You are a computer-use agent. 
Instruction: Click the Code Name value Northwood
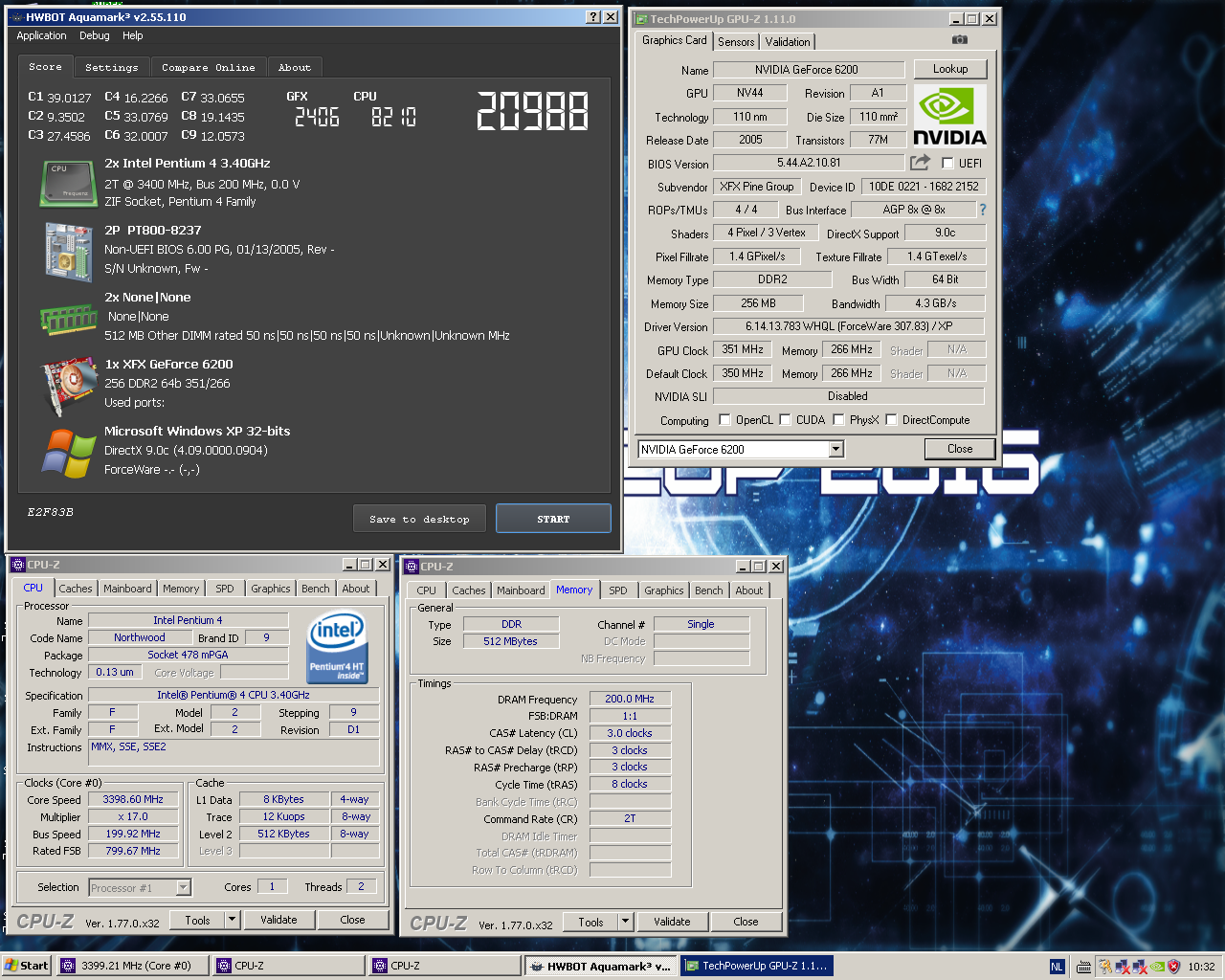point(140,637)
